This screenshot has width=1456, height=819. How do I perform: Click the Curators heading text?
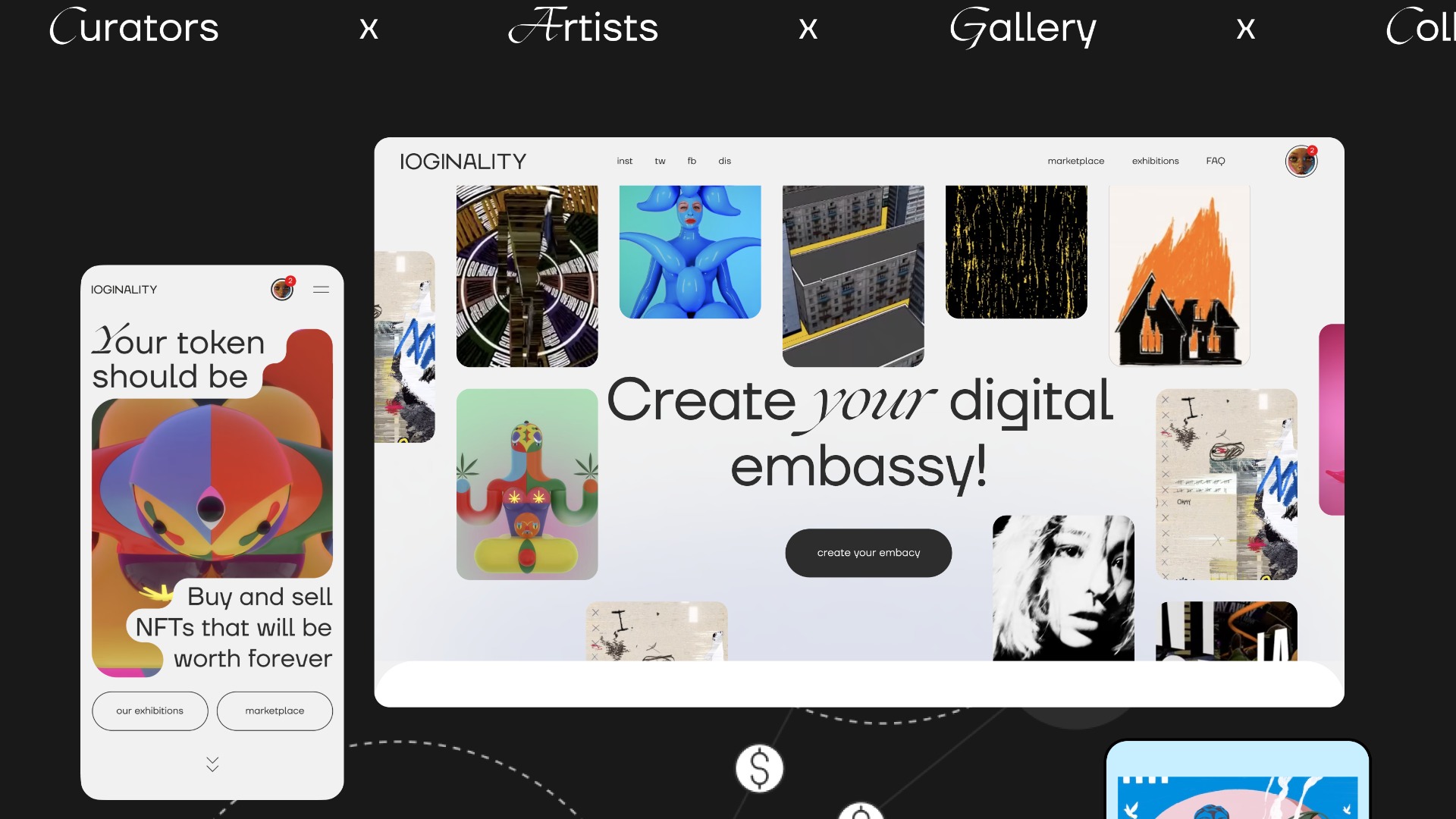coord(134,27)
